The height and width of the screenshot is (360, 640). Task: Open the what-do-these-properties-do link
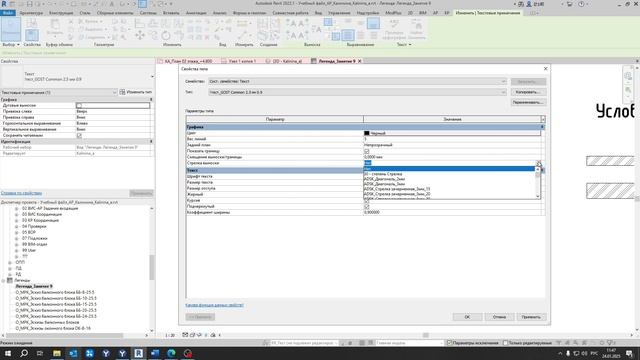(x=214, y=305)
